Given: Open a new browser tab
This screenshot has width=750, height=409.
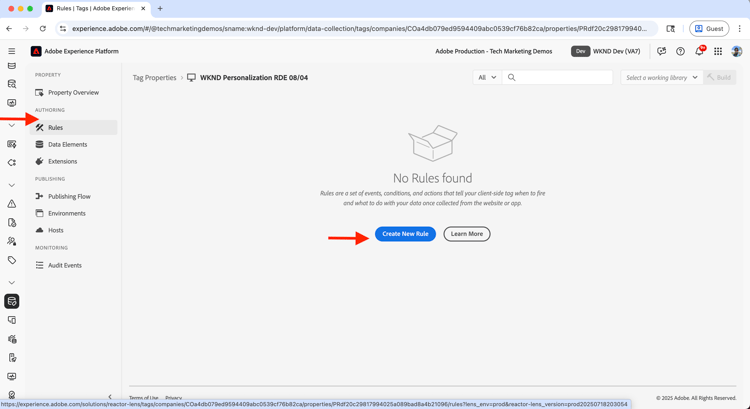Looking at the screenshot, I should [160, 9].
